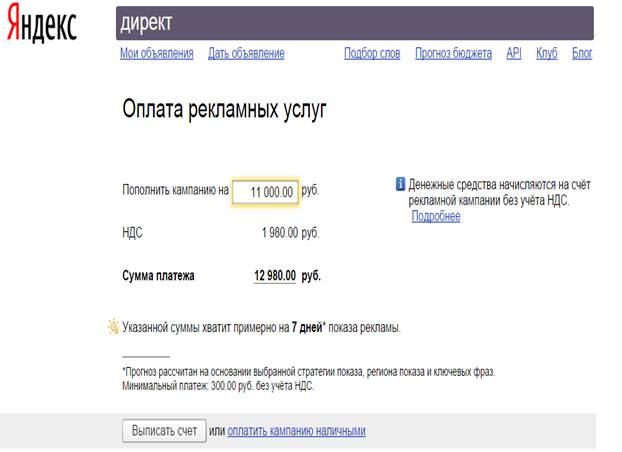Click the Выписать счет button
The height and width of the screenshot is (452, 622).
pyautogui.click(x=164, y=431)
